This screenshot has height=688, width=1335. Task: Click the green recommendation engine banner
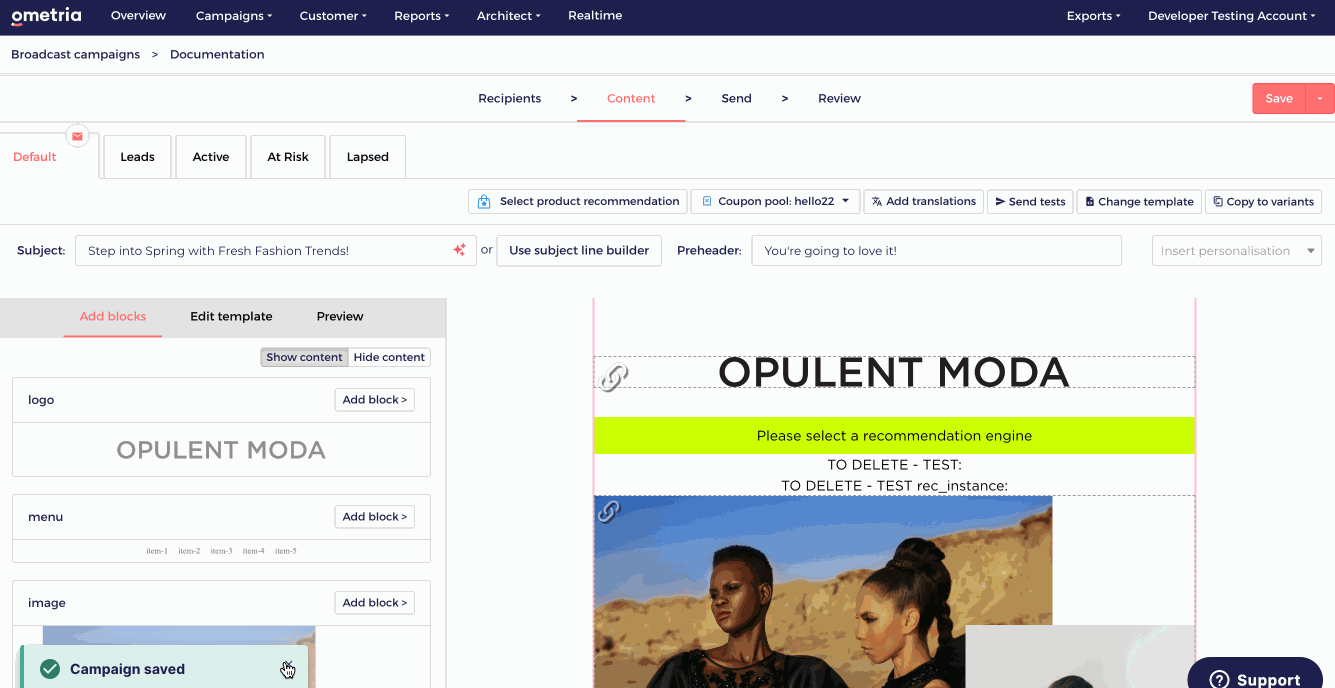pos(893,435)
